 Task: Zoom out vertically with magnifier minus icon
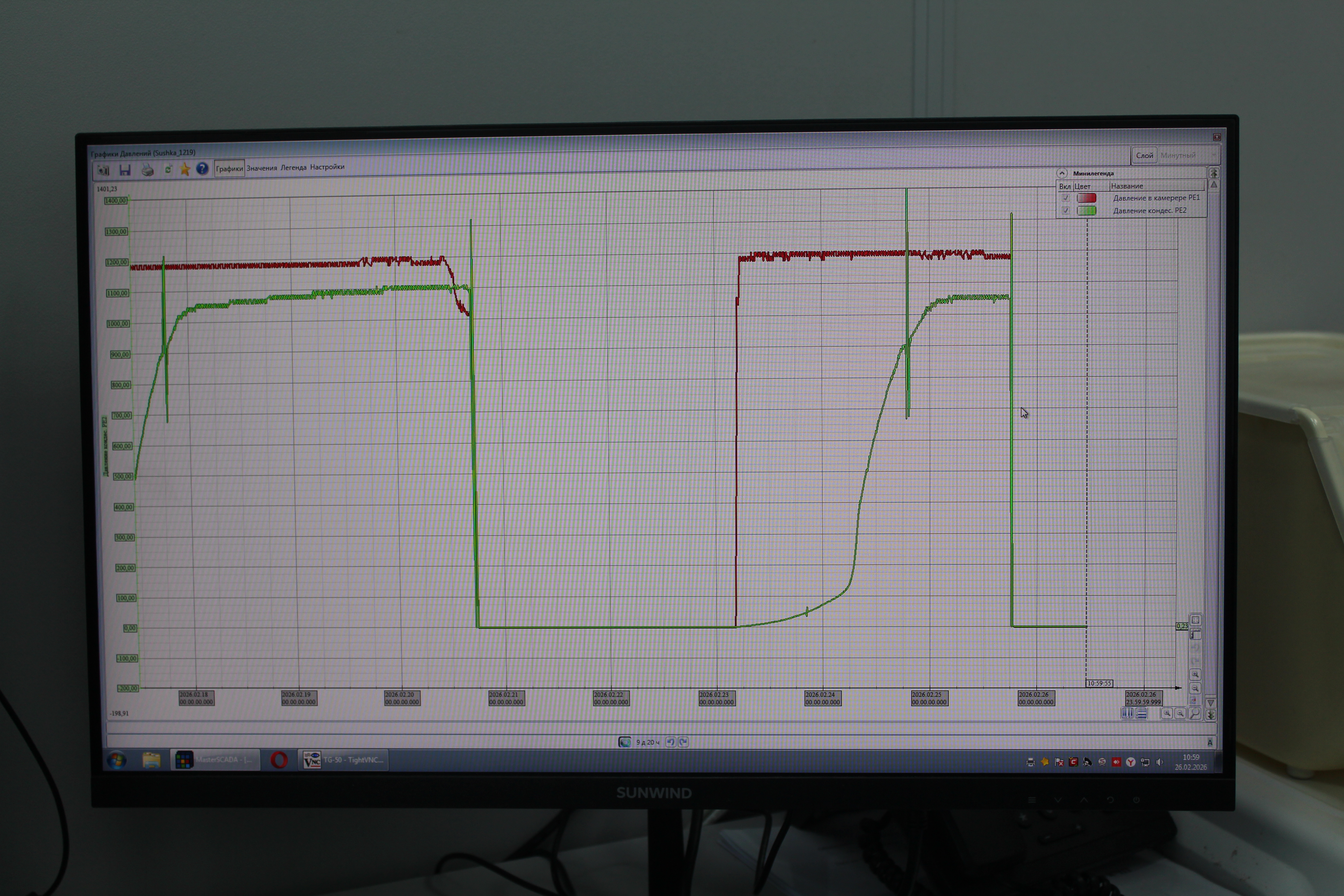[x=1195, y=688]
